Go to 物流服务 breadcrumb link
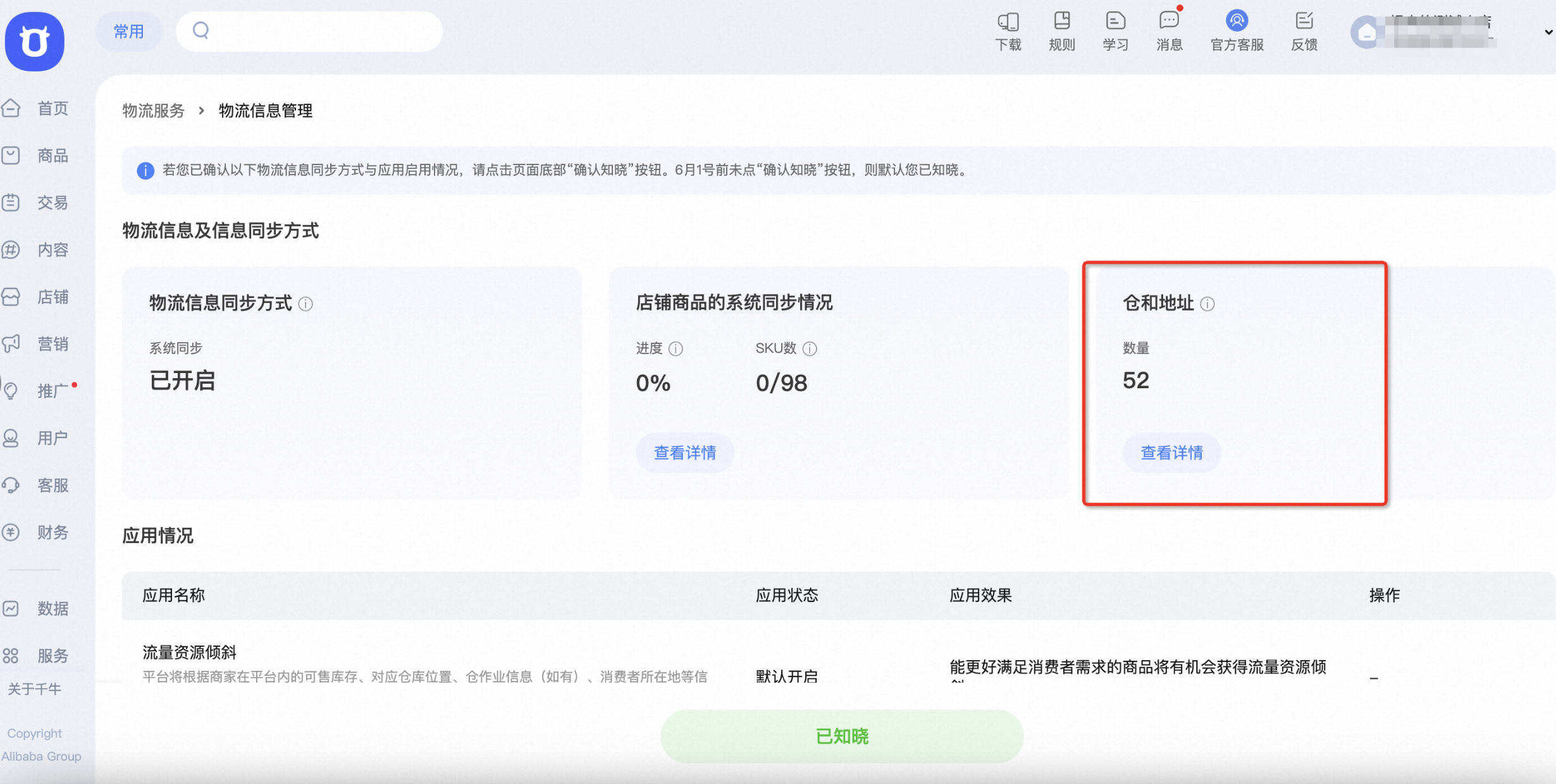This screenshot has height=784, width=1556. [x=153, y=111]
